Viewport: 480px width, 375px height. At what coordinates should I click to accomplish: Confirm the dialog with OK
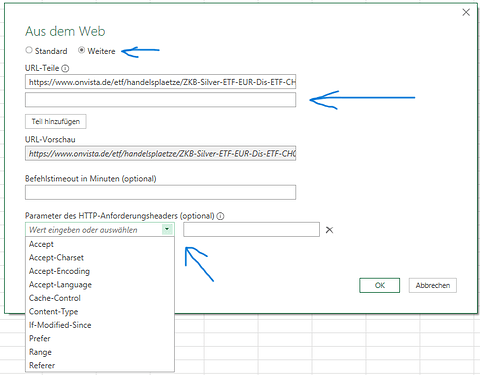click(379, 285)
